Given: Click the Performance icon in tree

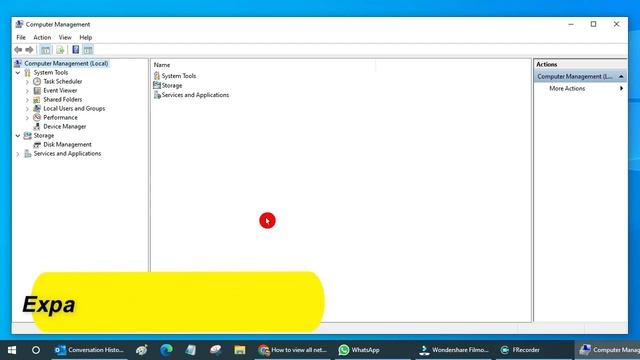Looking at the screenshot, I should tap(37, 118).
